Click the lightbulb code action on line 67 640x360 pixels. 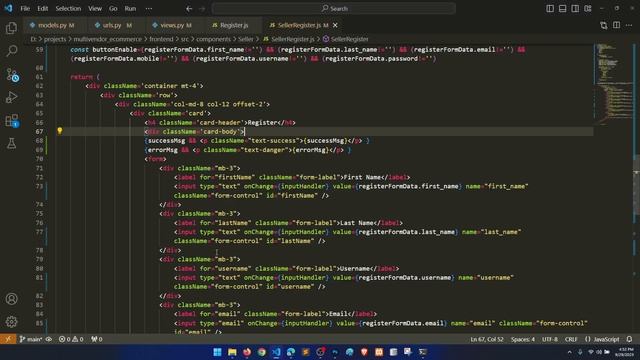click(60, 131)
